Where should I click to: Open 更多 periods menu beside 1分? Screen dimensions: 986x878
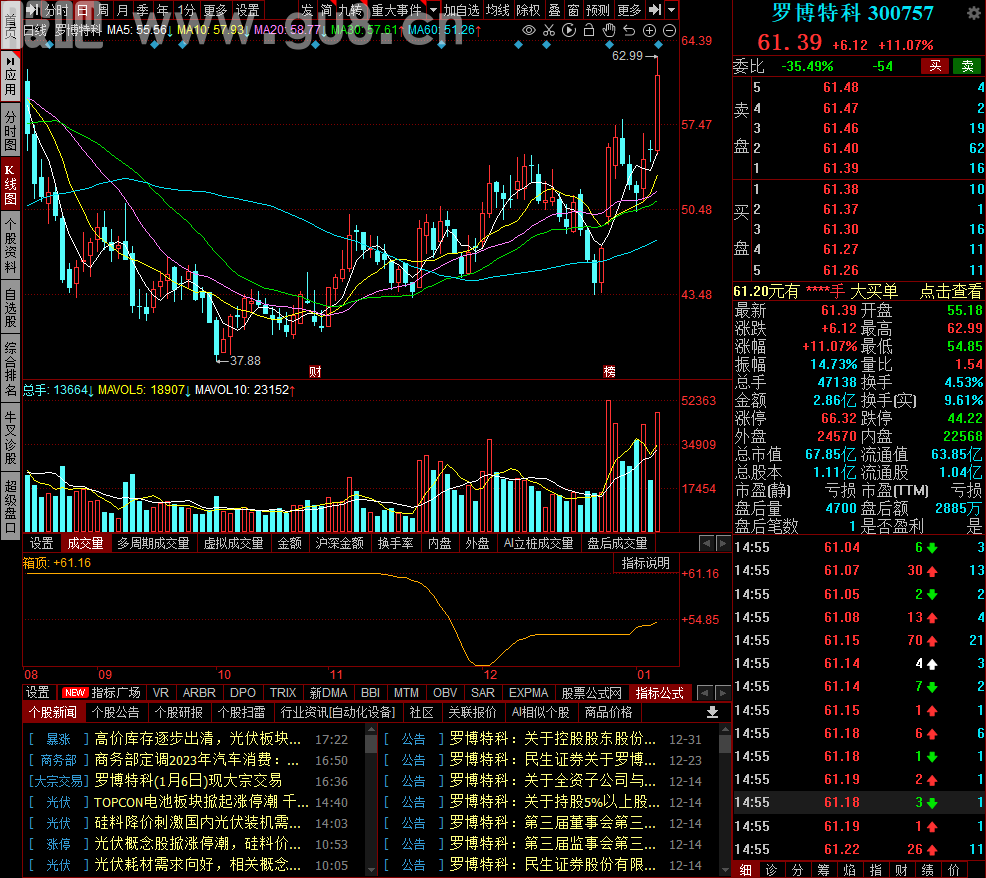click(x=215, y=10)
